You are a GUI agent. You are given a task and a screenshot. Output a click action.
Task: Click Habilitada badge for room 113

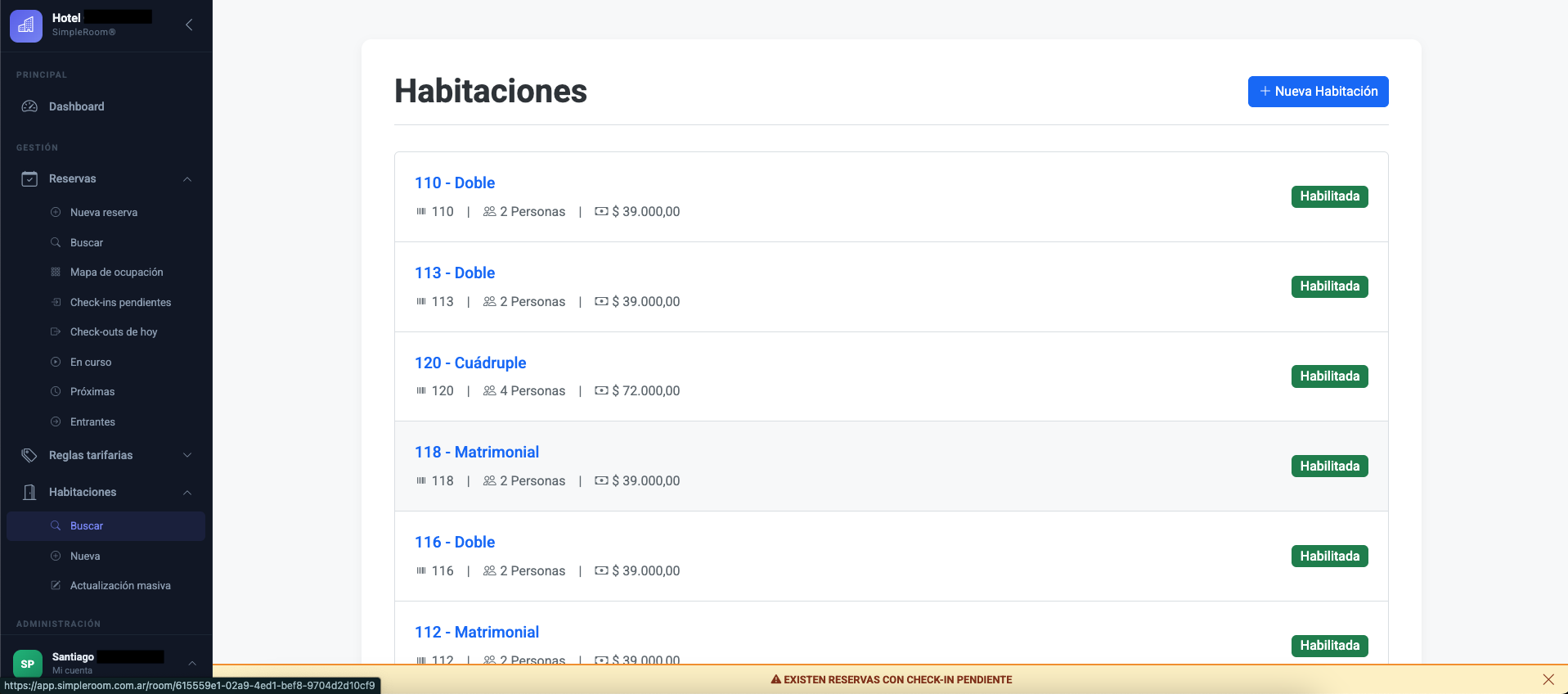tap(1330, 286)
